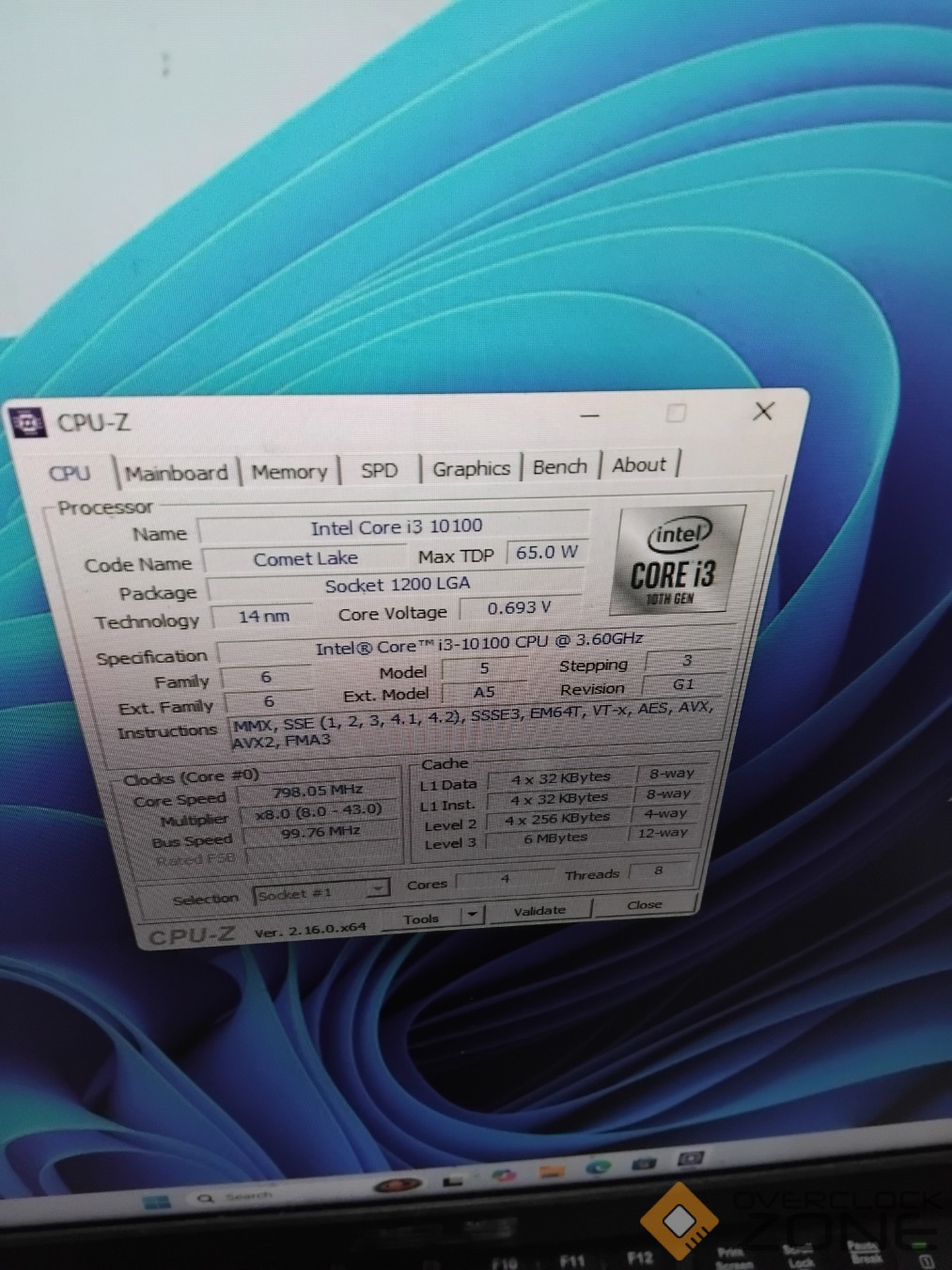Open the Windows Start menu
952x1270 pixels.
point(156,1202)
